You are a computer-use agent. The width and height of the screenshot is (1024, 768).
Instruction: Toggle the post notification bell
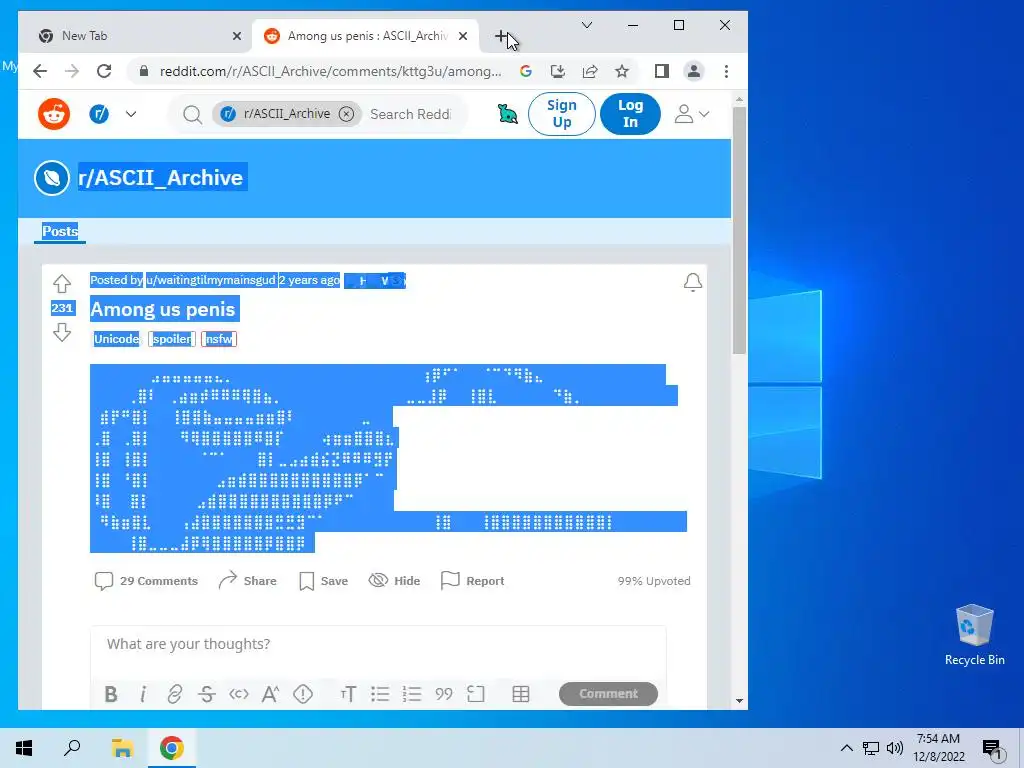click(693, 282)
